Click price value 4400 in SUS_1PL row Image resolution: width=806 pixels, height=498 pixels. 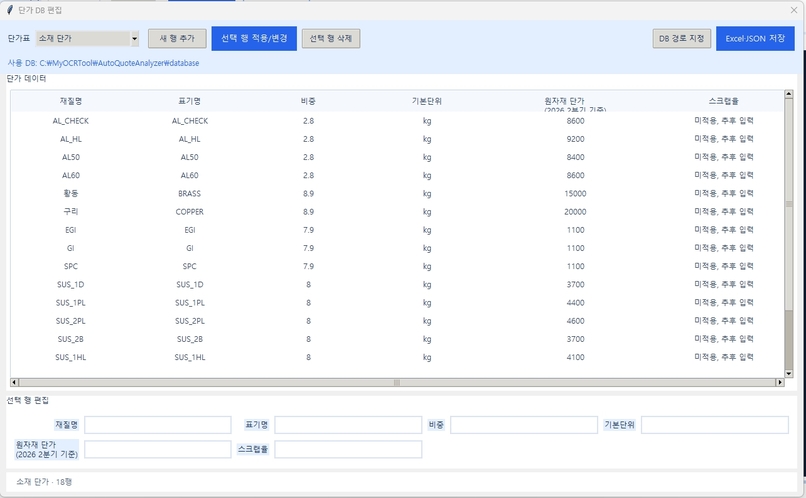click(575, 303)
